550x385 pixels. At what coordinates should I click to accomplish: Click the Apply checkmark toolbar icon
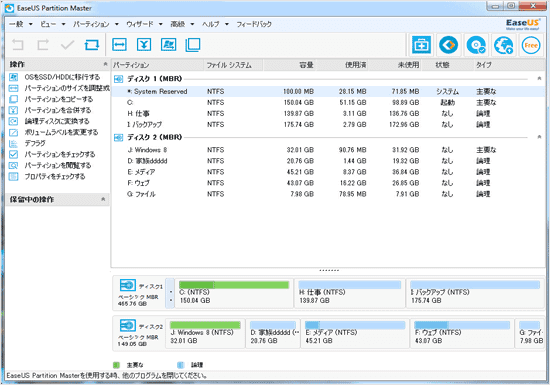point(67,45)
